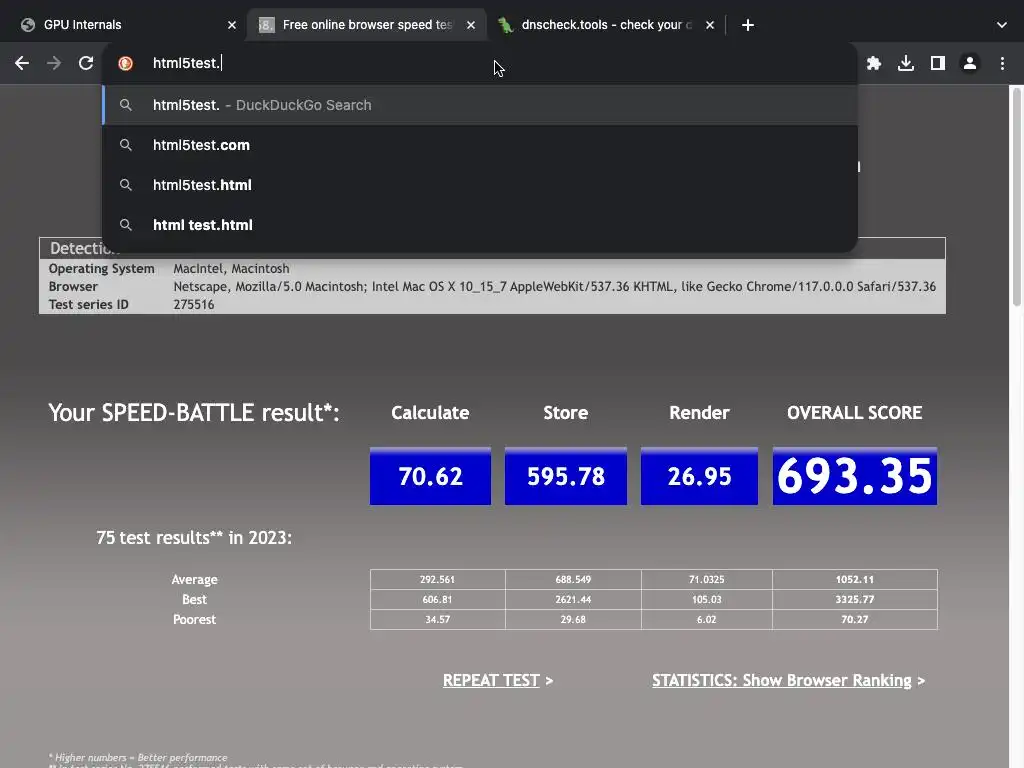The height and width of the screenshot is (768, 1024).
Task: Click the Store score 595.78 box
Action: [566, 476]
